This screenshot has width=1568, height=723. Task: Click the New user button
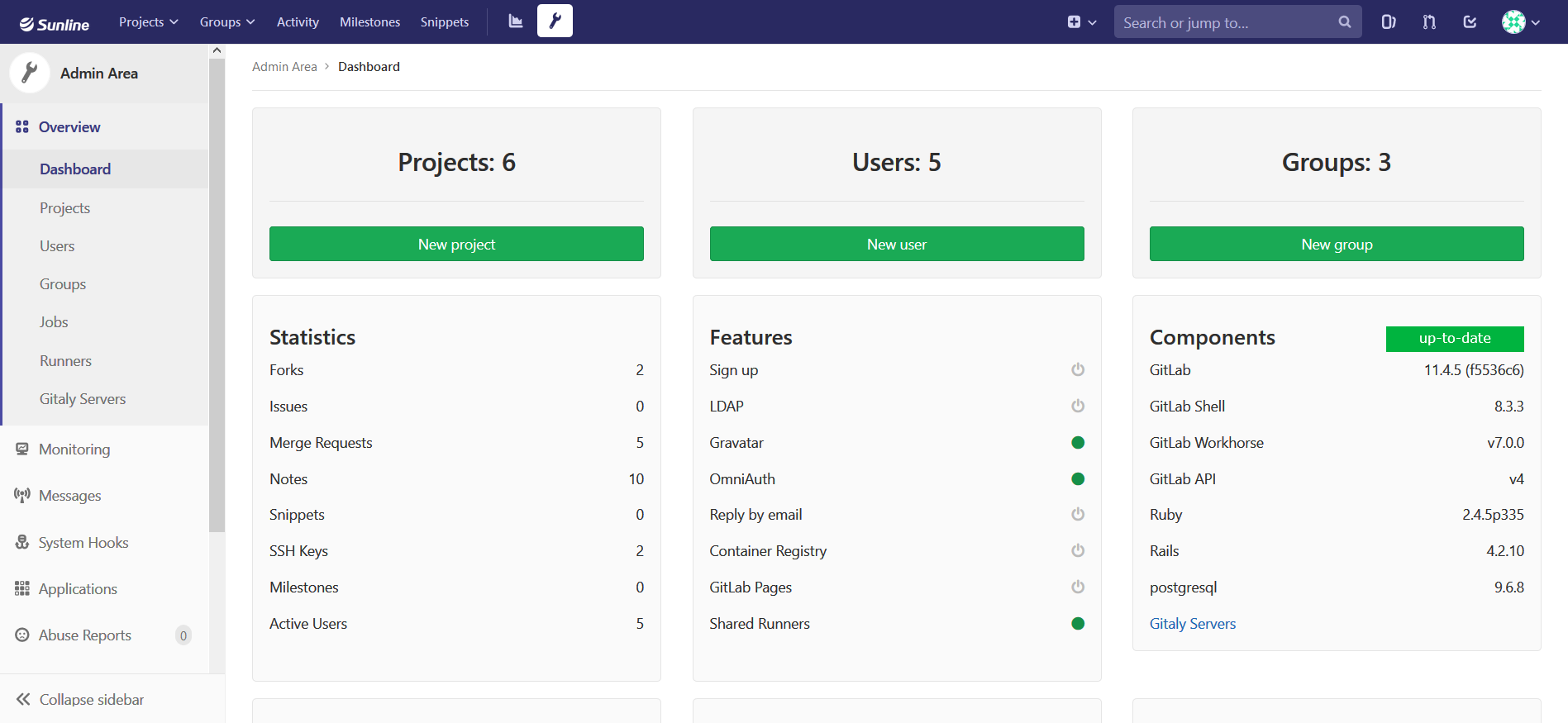coord(897,244)
